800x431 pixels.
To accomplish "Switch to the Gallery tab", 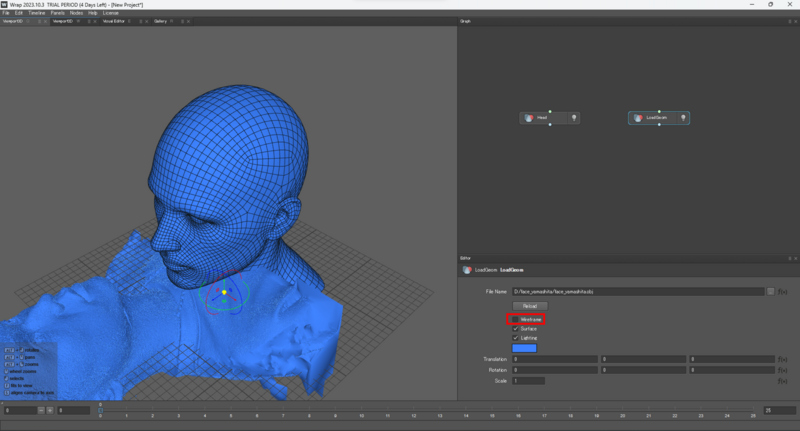I will [x=160, y=21].
